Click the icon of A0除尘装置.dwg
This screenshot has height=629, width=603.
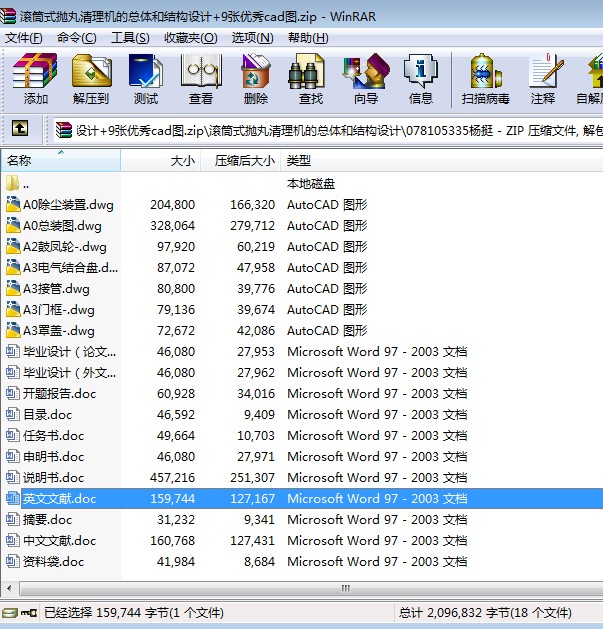[13, 204]
